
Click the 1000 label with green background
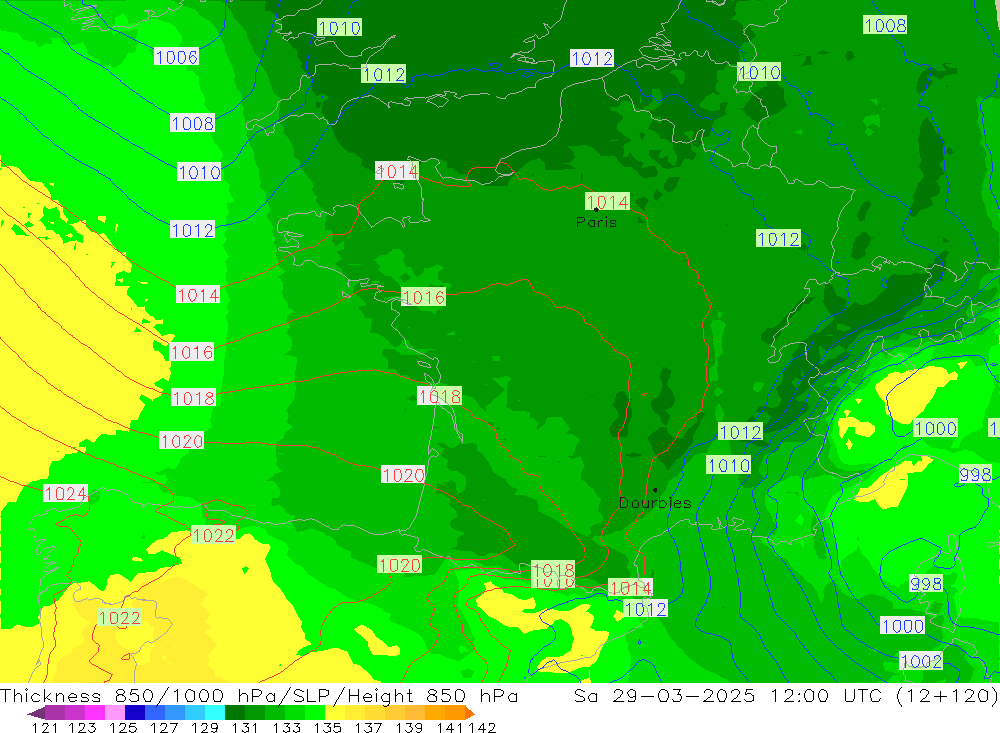pyautogui.click(x=936, y=428)
